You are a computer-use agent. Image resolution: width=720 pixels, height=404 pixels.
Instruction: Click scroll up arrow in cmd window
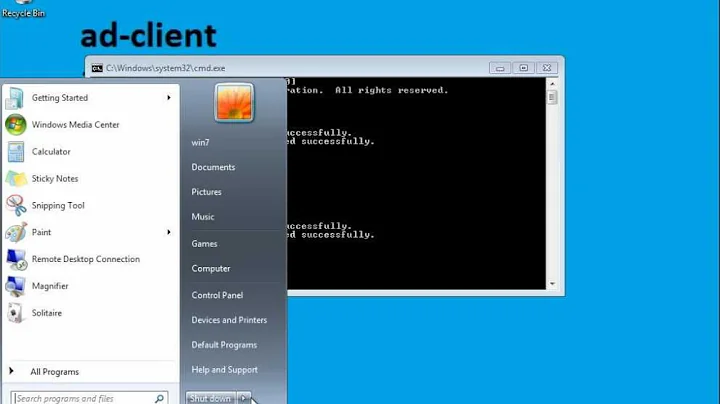click(x=552, y=84)
